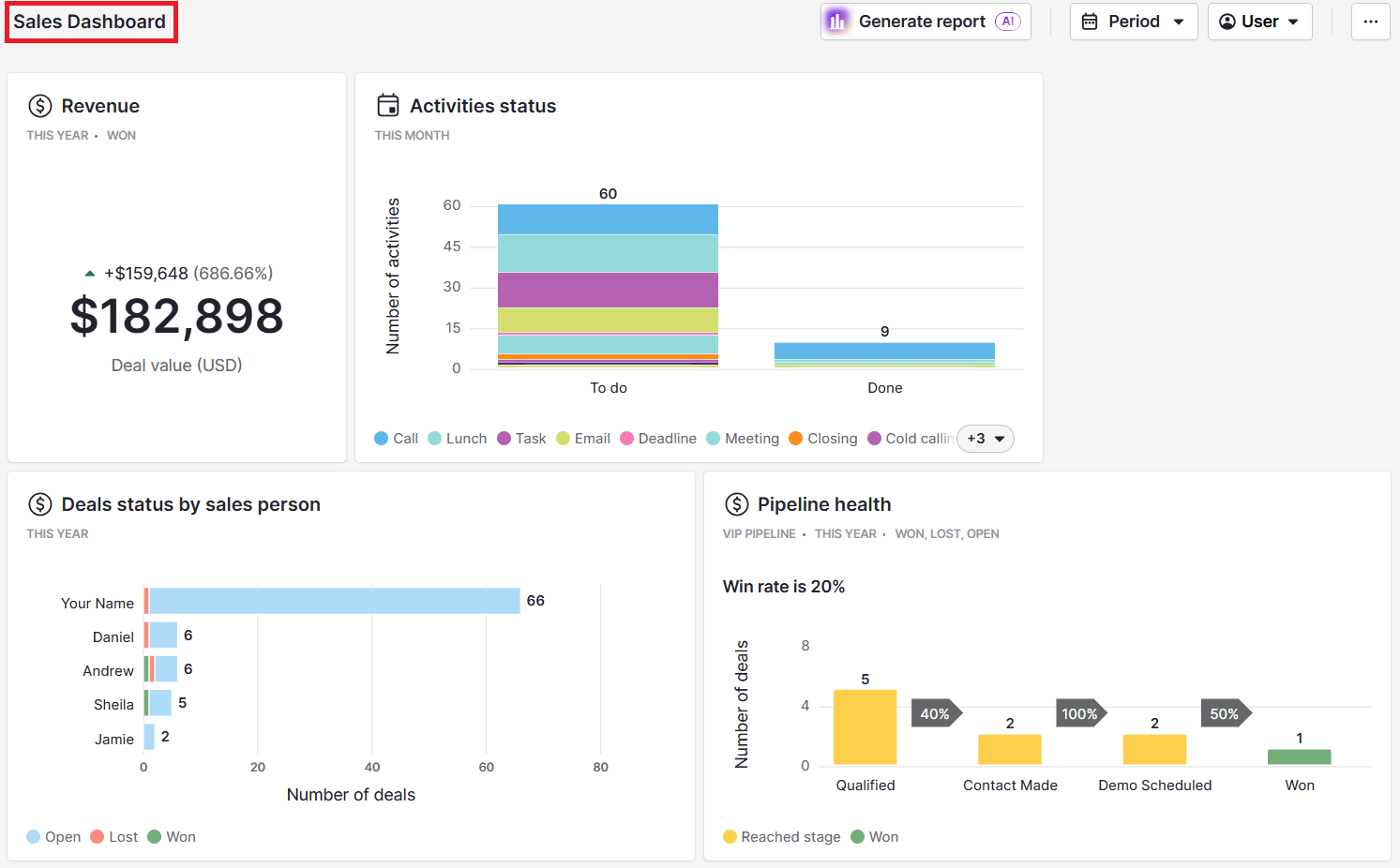Viewport: 1400px width, 868px height.
Task: Click the calendar icon beside Activities status
Action: pyautogui.click(x=389, y=105)
